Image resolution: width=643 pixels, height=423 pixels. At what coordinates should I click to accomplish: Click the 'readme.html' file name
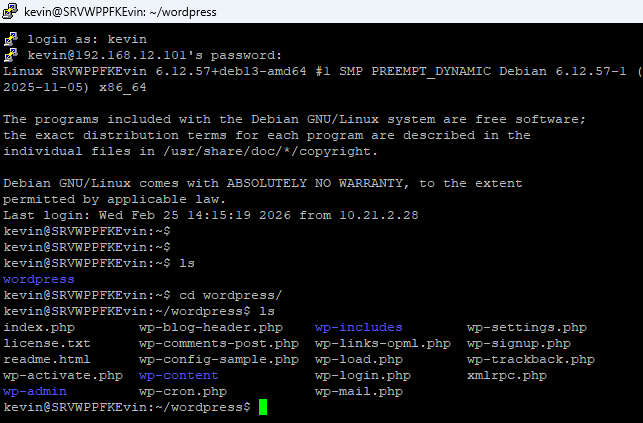(x=47, y=359)
